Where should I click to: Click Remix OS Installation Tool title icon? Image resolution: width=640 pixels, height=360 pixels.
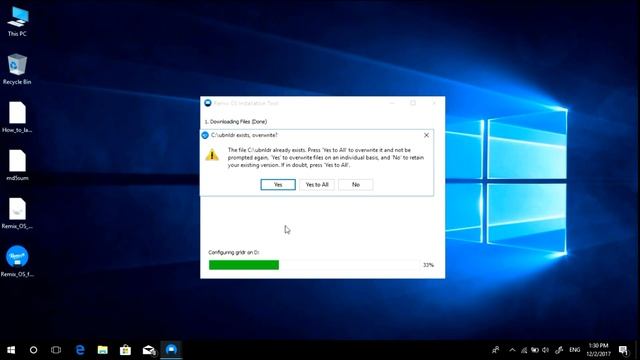click(x=208, y=103)
